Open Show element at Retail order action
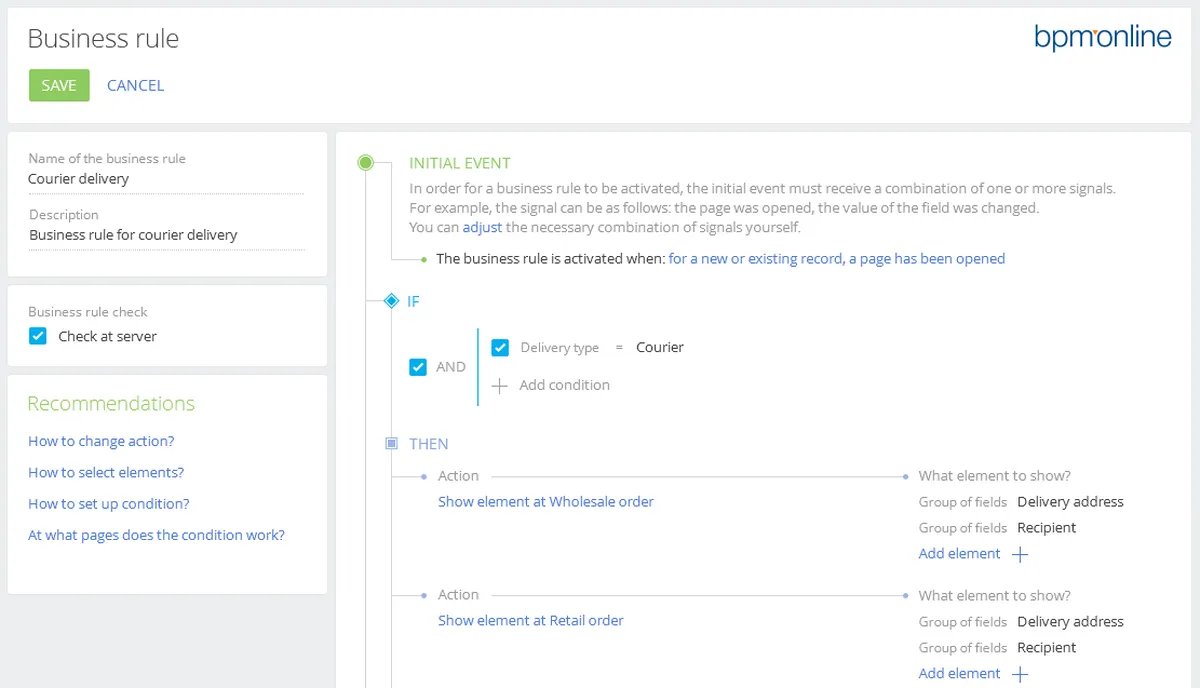The image size is (1200, 688). click(530, 621)
